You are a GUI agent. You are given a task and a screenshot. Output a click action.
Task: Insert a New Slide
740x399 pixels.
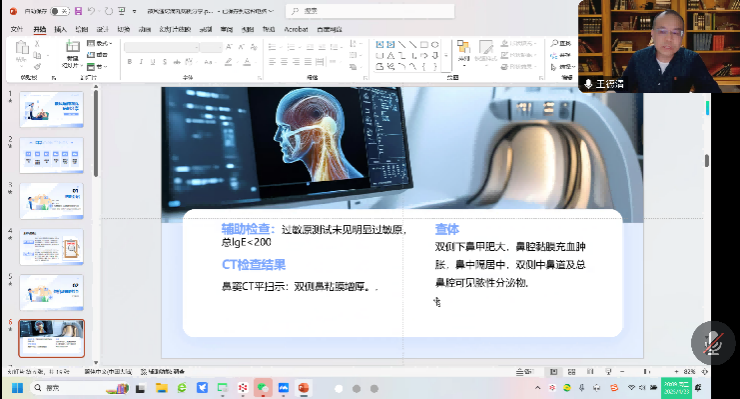(x=73, y=53)
